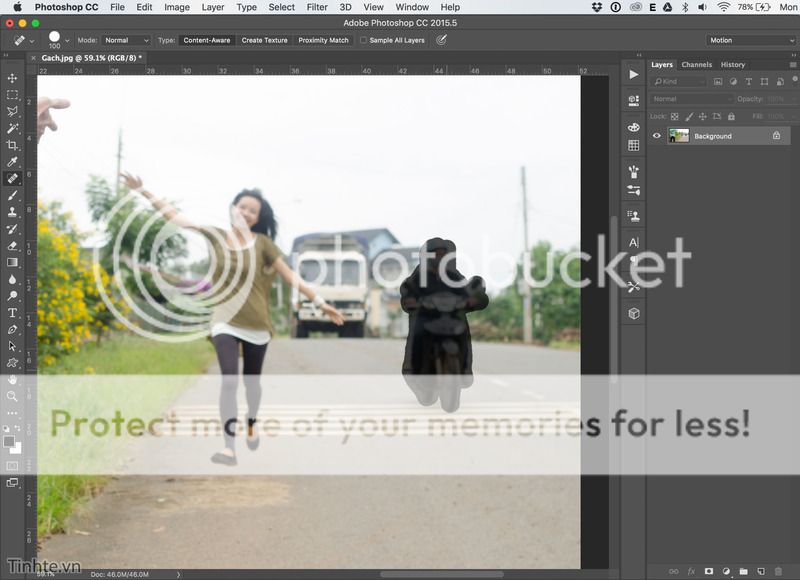Open the Filter menu
The height and width of the screenshot is (580, 800).
(x=317, y=7)
